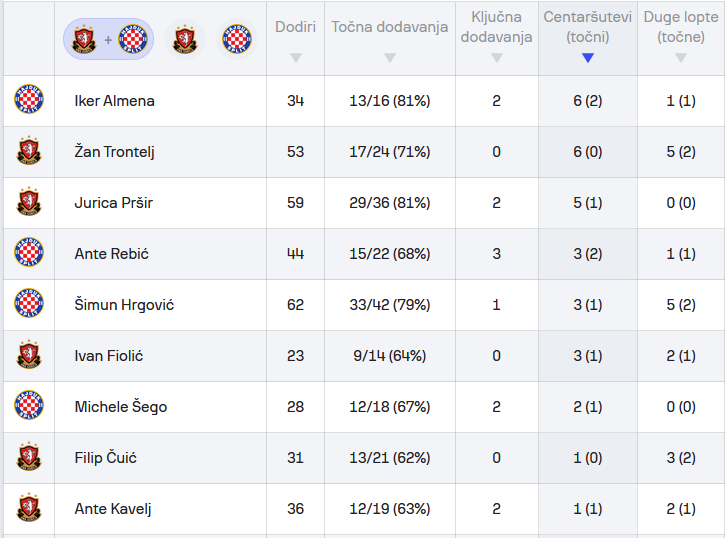Click the Hajduk crest next to Michele Šego
This screenshot has width=725, height=538.
tap(29, 406)
